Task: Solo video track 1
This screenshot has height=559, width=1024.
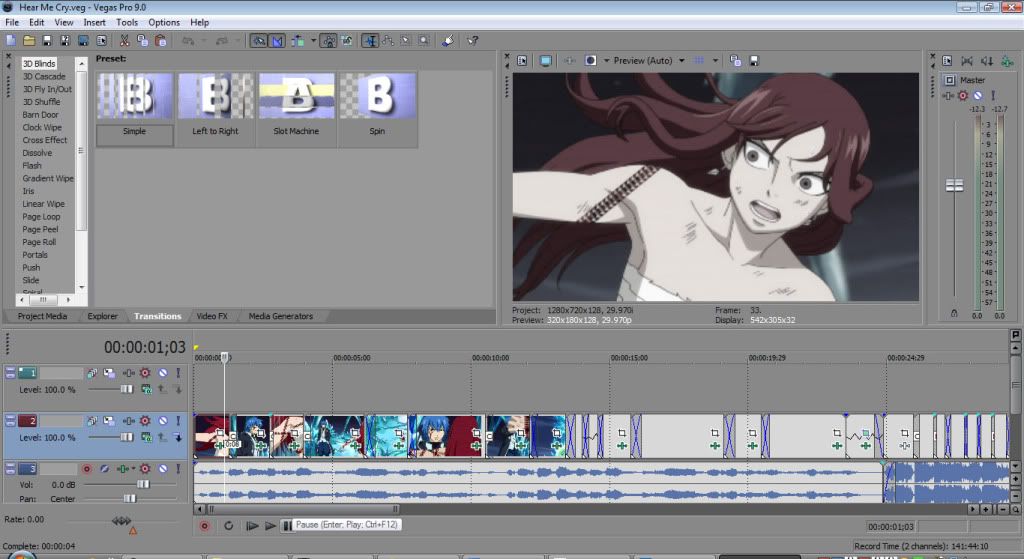Action: [179, 373]
